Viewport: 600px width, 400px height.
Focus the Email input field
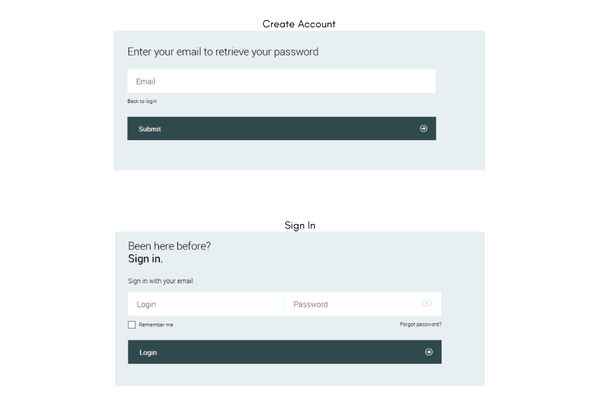[x=281, y=81]
